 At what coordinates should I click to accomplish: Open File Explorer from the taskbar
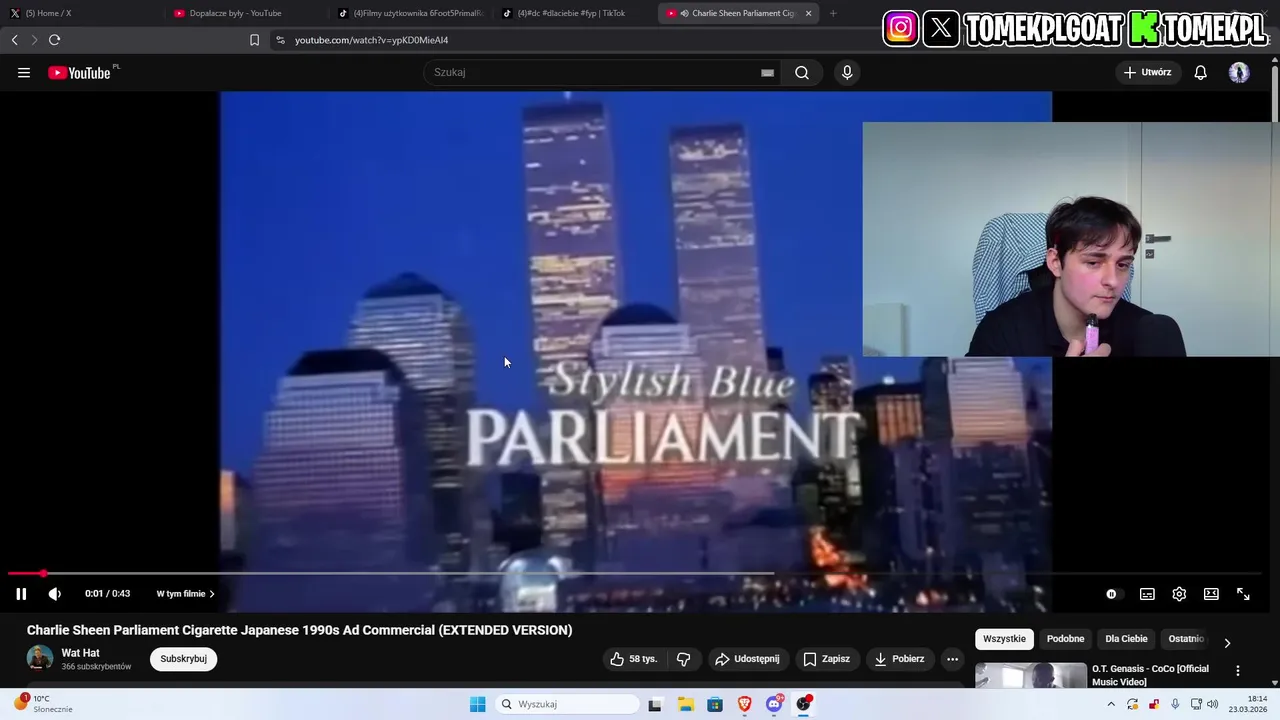click(685, 704)
